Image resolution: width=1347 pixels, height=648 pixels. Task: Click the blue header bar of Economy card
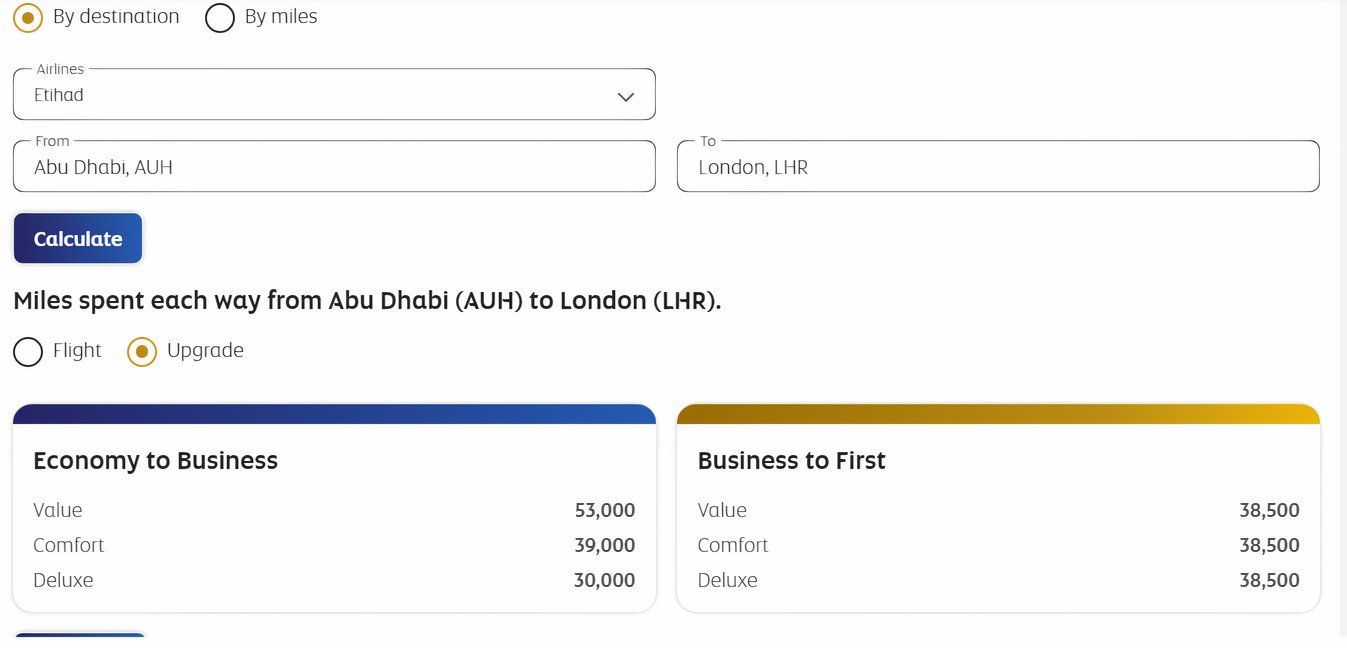coord(334,414)
